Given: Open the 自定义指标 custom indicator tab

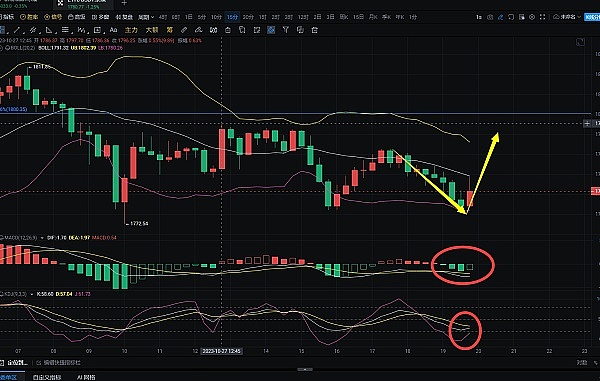Looking at the screenshot, I should click(x=47, y=377).
